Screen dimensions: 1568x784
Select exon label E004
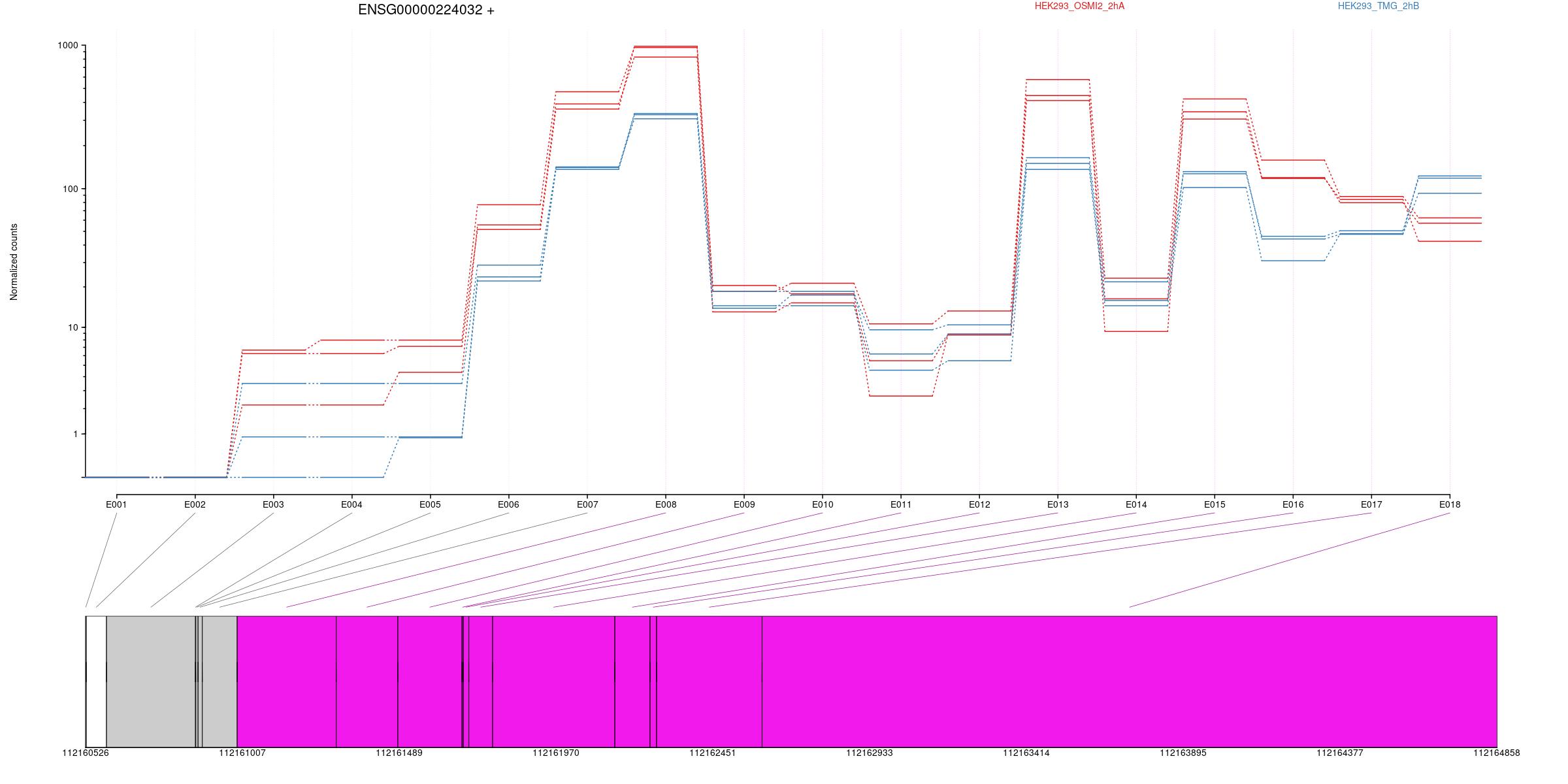[x=351, y=504]
